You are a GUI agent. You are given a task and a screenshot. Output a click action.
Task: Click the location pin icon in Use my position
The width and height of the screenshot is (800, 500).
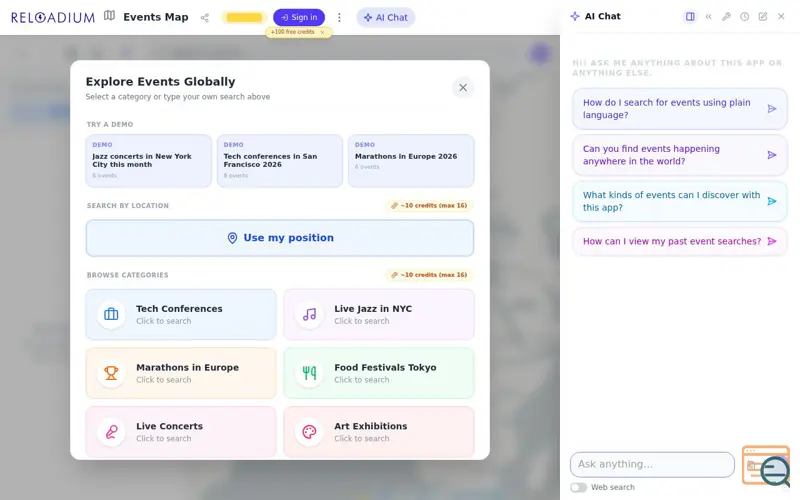pyautogui.click(x=232, y=238)
